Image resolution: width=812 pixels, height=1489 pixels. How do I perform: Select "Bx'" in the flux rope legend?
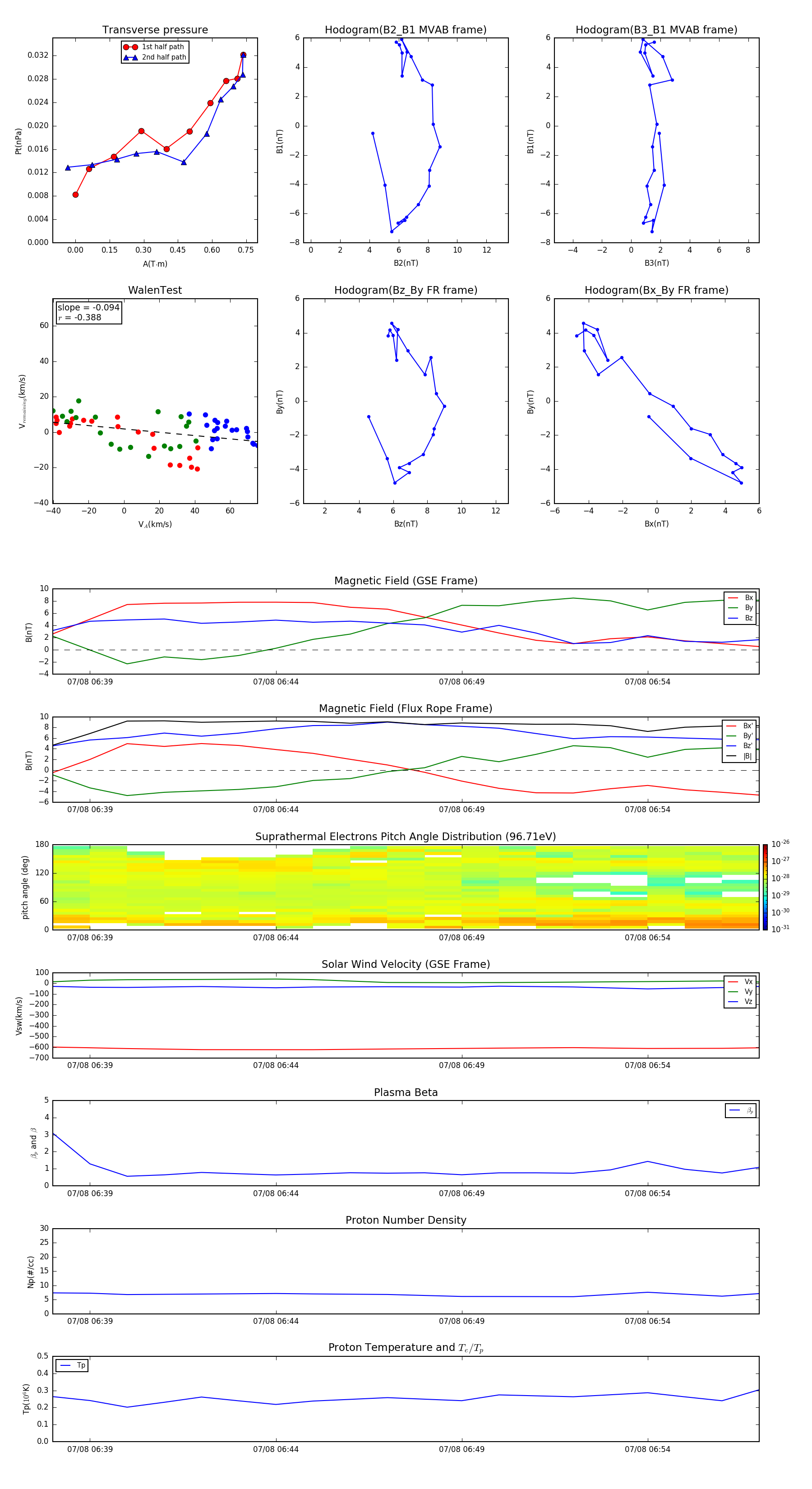(740, 726)
